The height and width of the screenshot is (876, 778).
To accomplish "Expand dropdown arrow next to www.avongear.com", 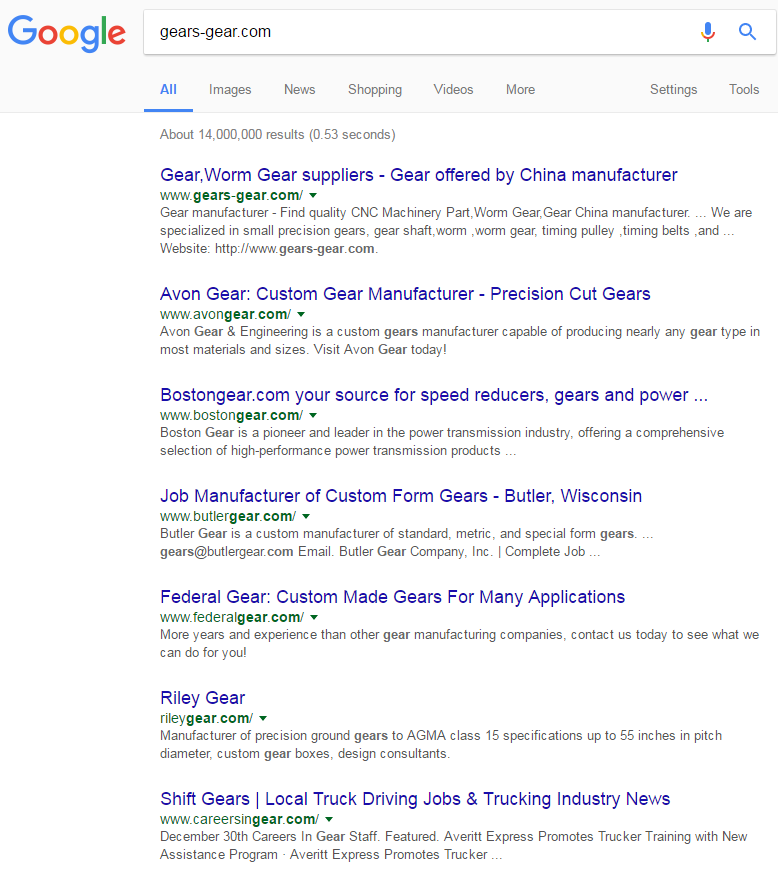I will click(301, 315).
